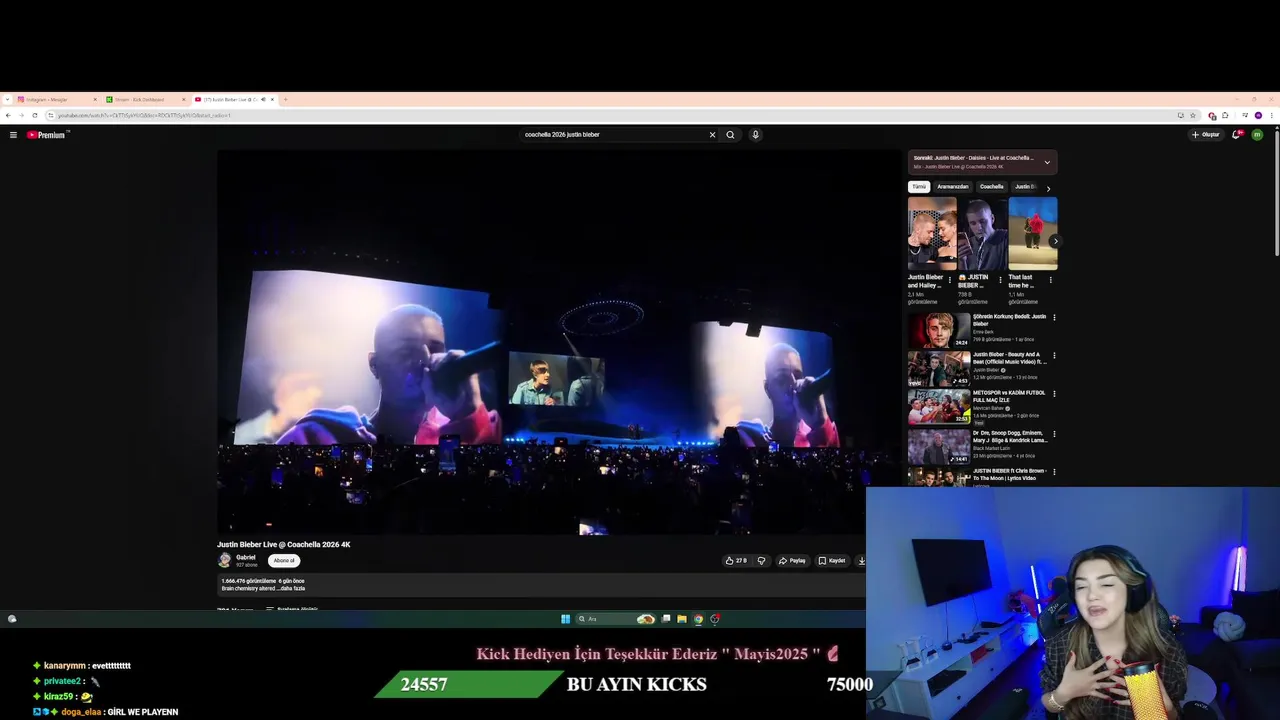Viewport: 1280px width, 720px height.
Task: Open Chrome on the taskbar
Action: pos(698,619)
